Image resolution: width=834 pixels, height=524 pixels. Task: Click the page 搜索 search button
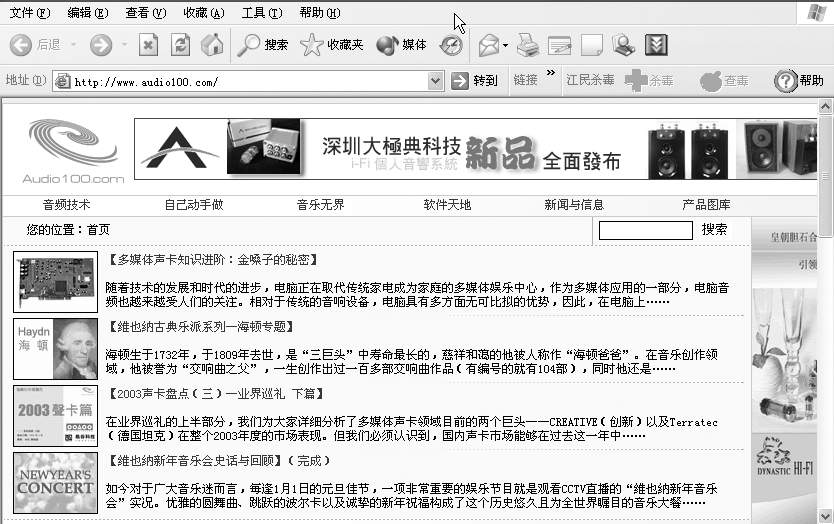pyautogui.click(x=714, y=229)
